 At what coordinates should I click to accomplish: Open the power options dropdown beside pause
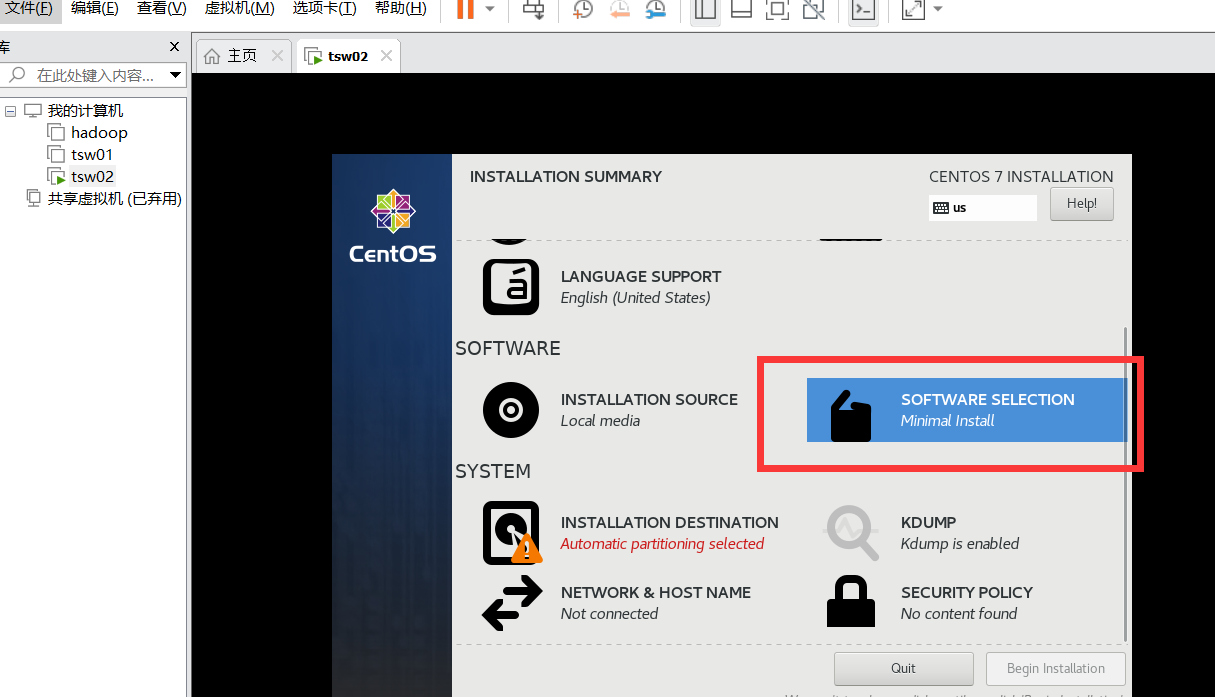coord(490,9)
